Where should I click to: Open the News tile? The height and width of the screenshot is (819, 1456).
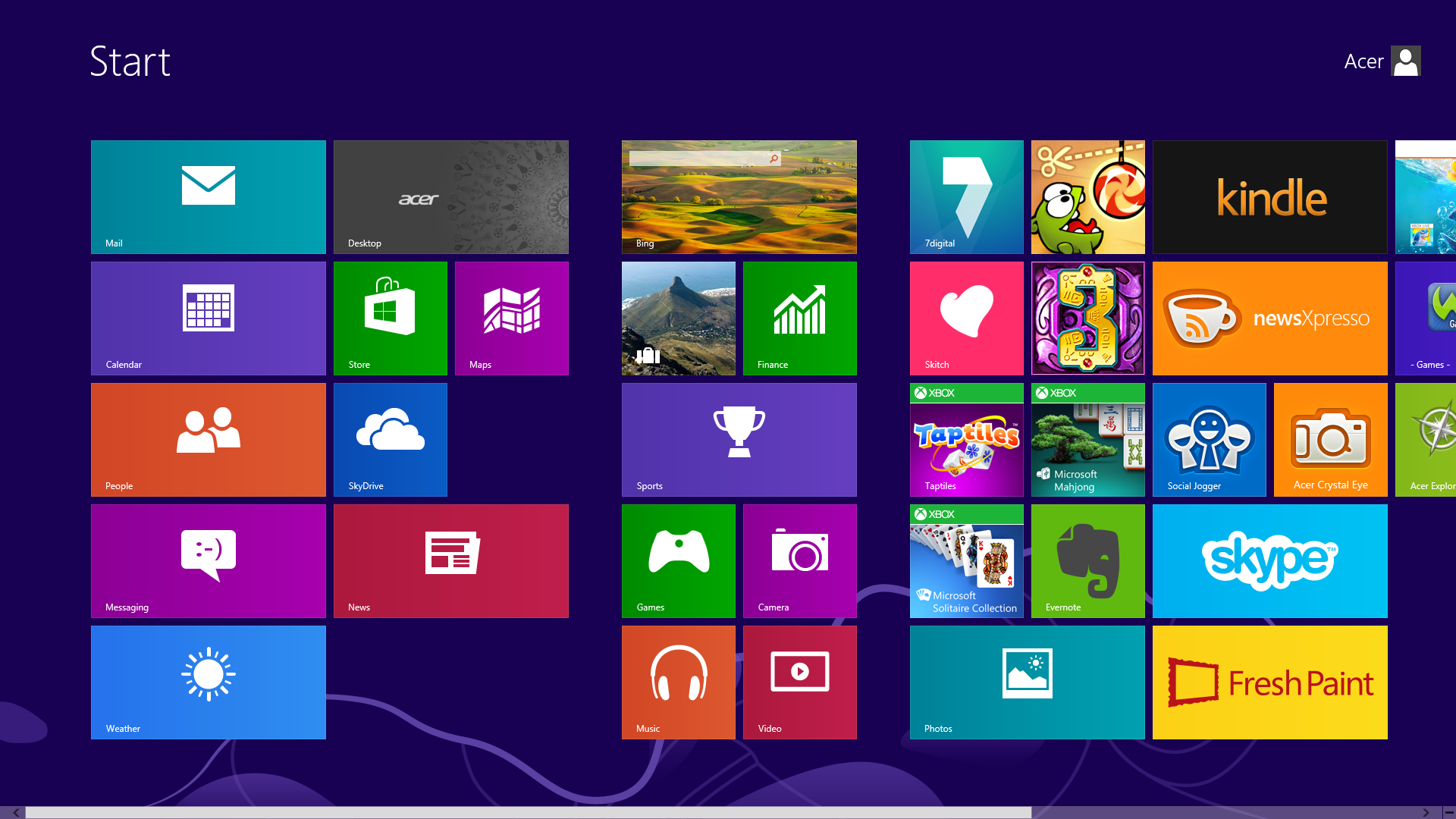point(451,561)
